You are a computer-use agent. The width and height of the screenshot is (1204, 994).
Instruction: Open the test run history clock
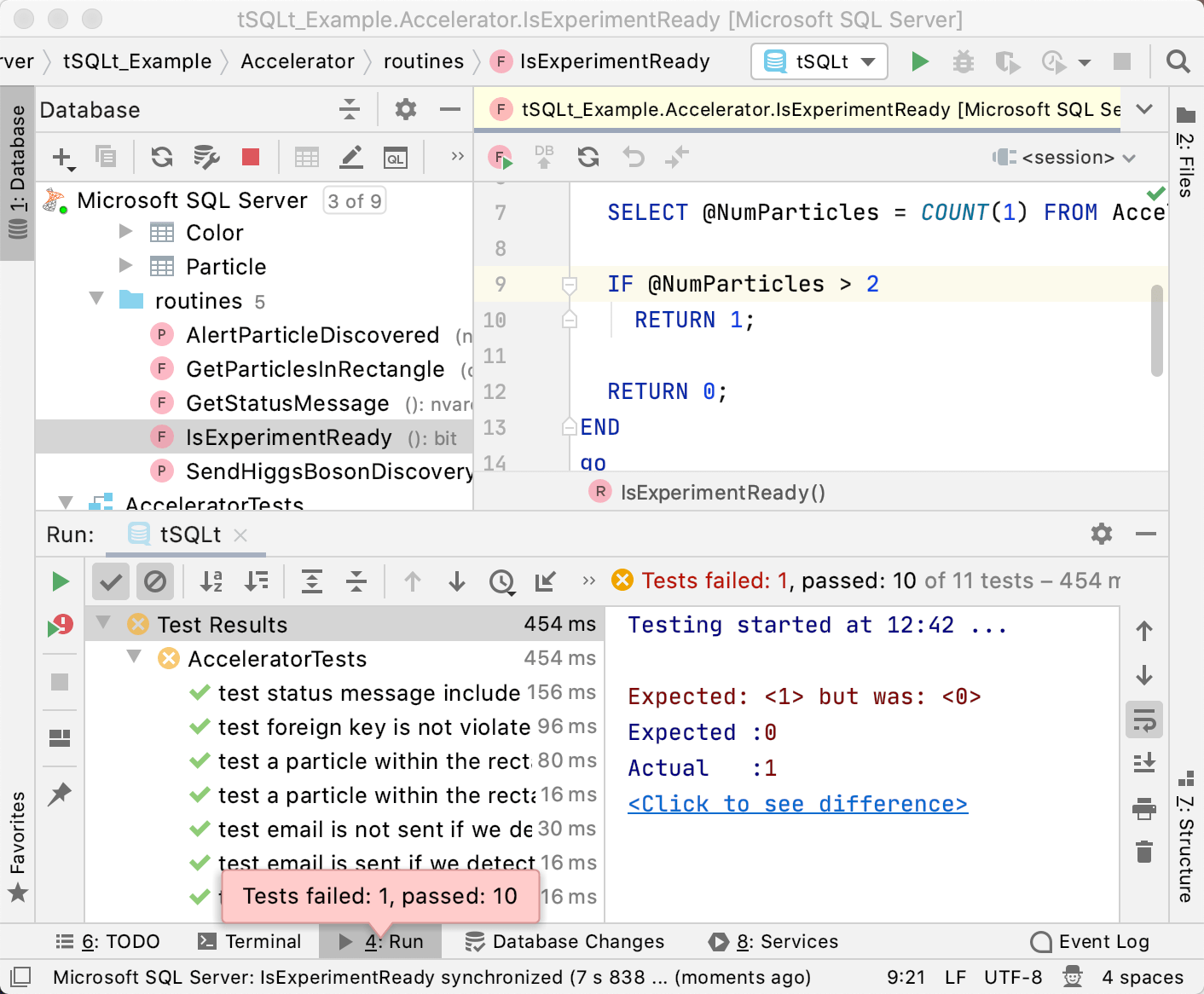[x=501, y=581]
